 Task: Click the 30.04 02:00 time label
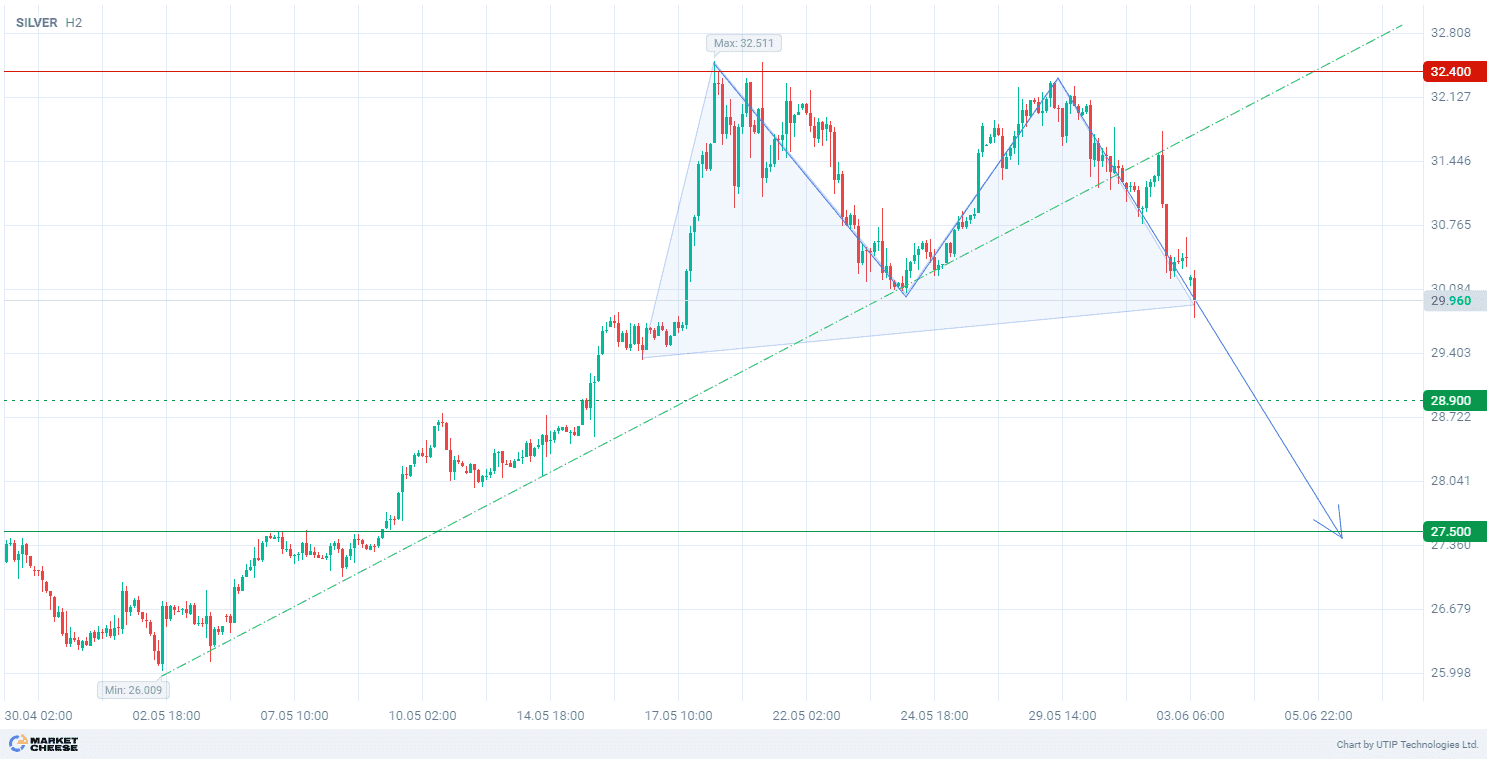point(38,716)
